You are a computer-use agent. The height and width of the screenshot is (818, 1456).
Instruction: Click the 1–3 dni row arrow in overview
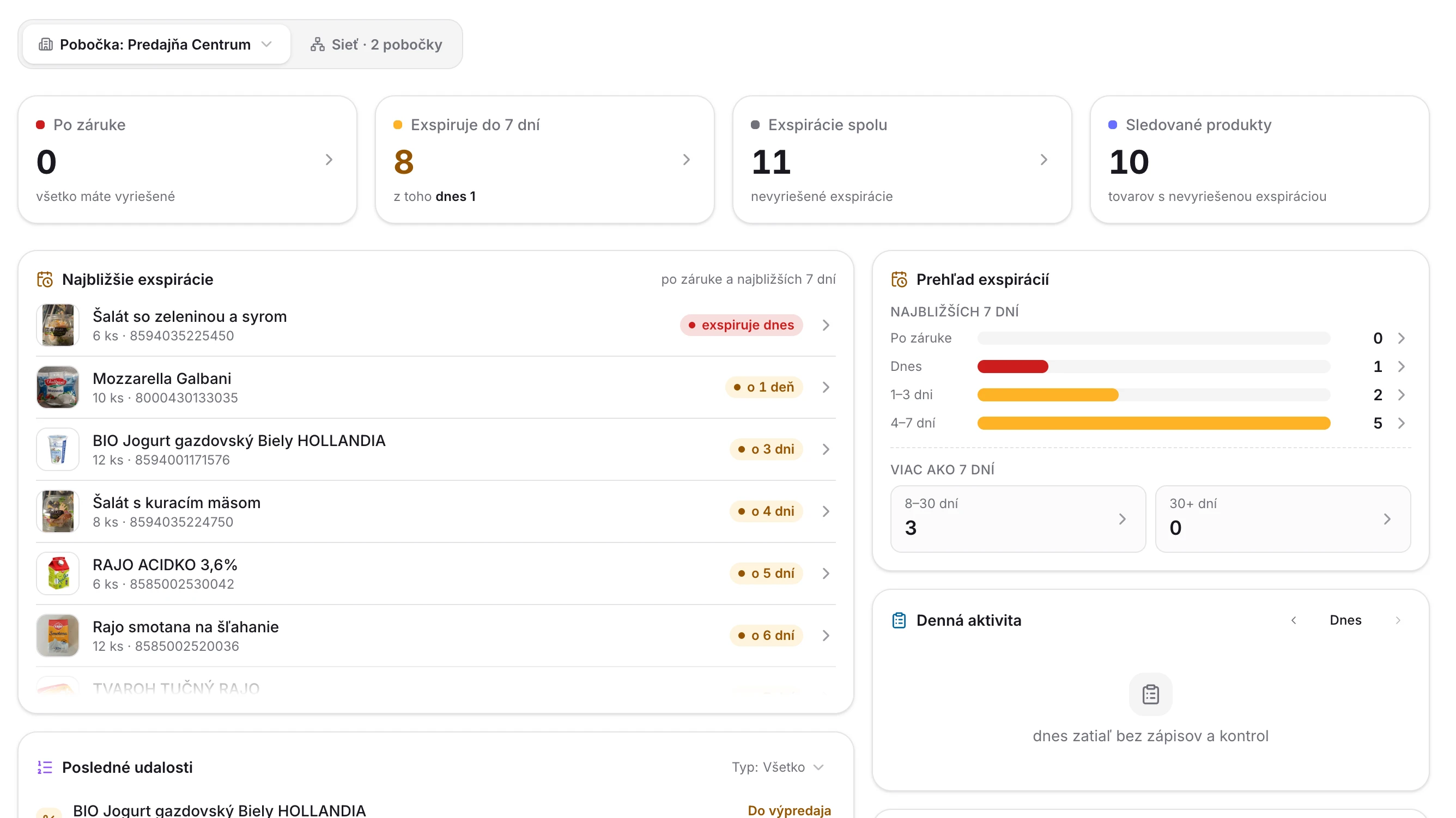1401,394
